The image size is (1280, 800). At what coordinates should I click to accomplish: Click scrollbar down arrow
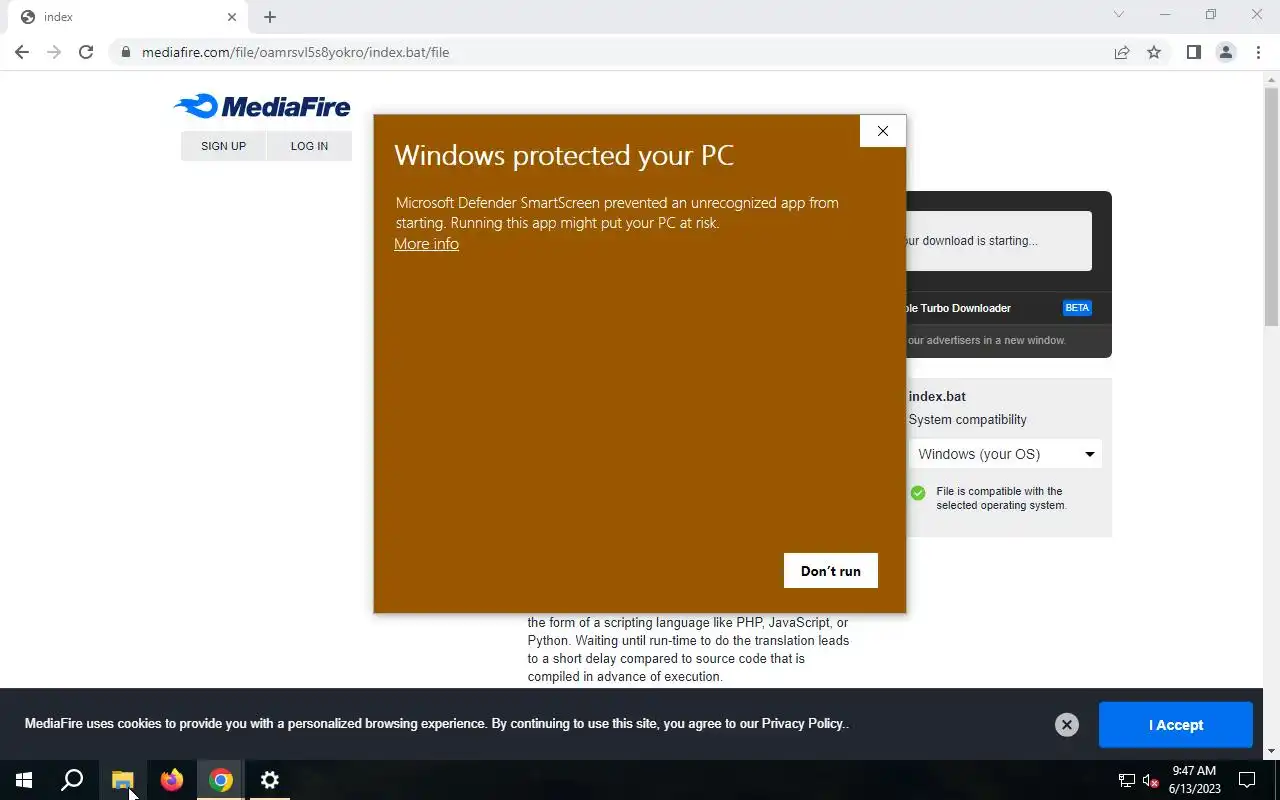pos(1272,751)
